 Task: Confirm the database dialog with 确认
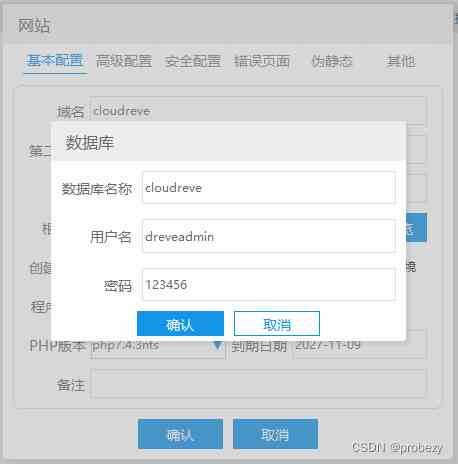[180, 323]
